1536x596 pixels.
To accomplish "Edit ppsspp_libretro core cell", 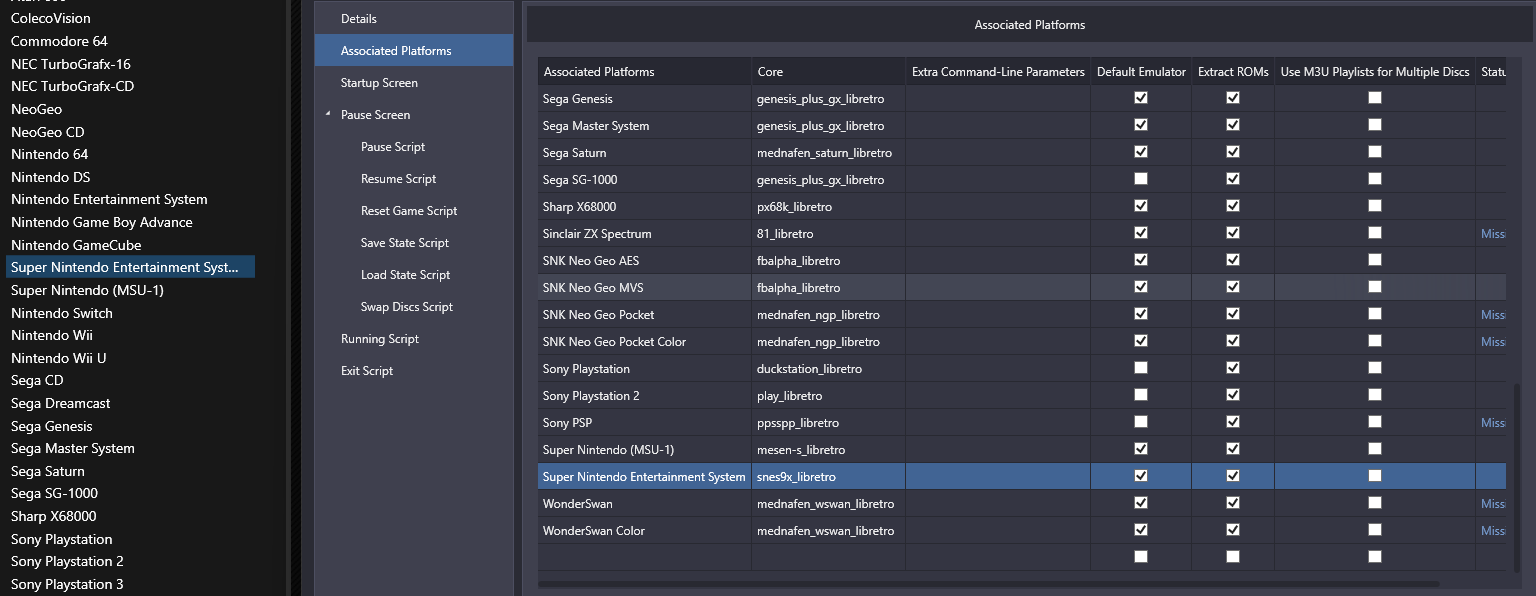I will (828, 422).
